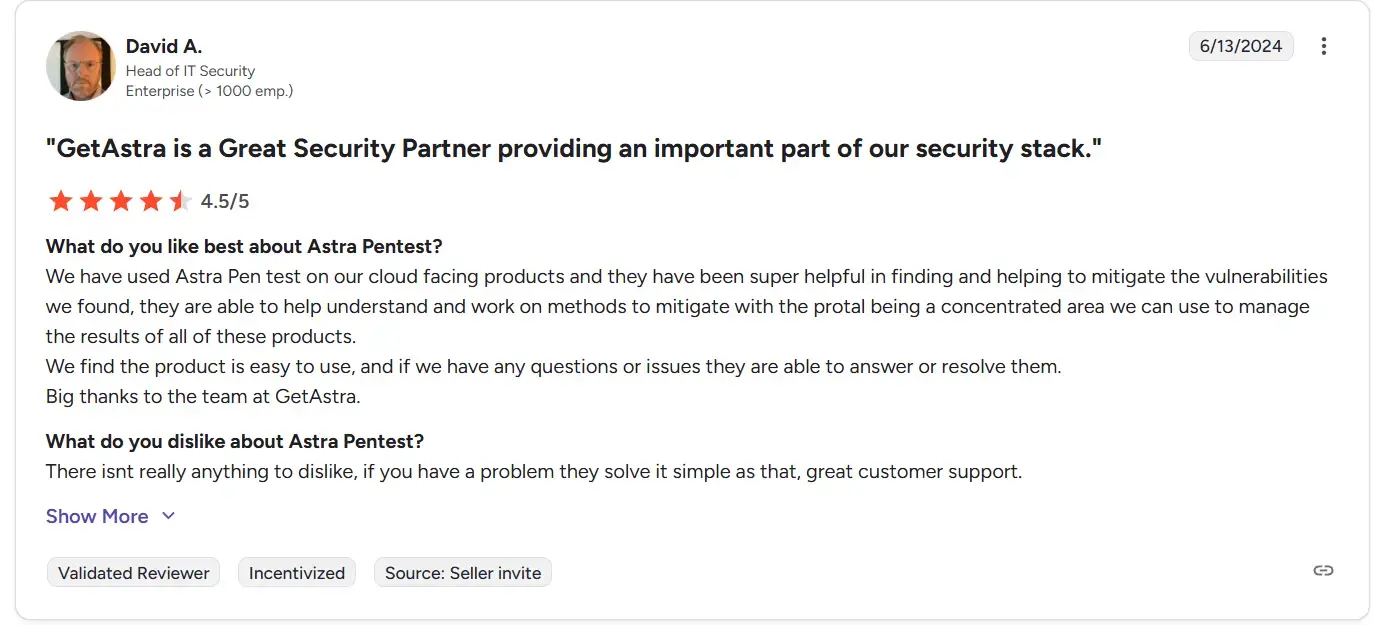Image resolution: width=1374 pixels, height=625 pixels.
Task: Click the first red star in the rating
Action: (x=60, y=200)
